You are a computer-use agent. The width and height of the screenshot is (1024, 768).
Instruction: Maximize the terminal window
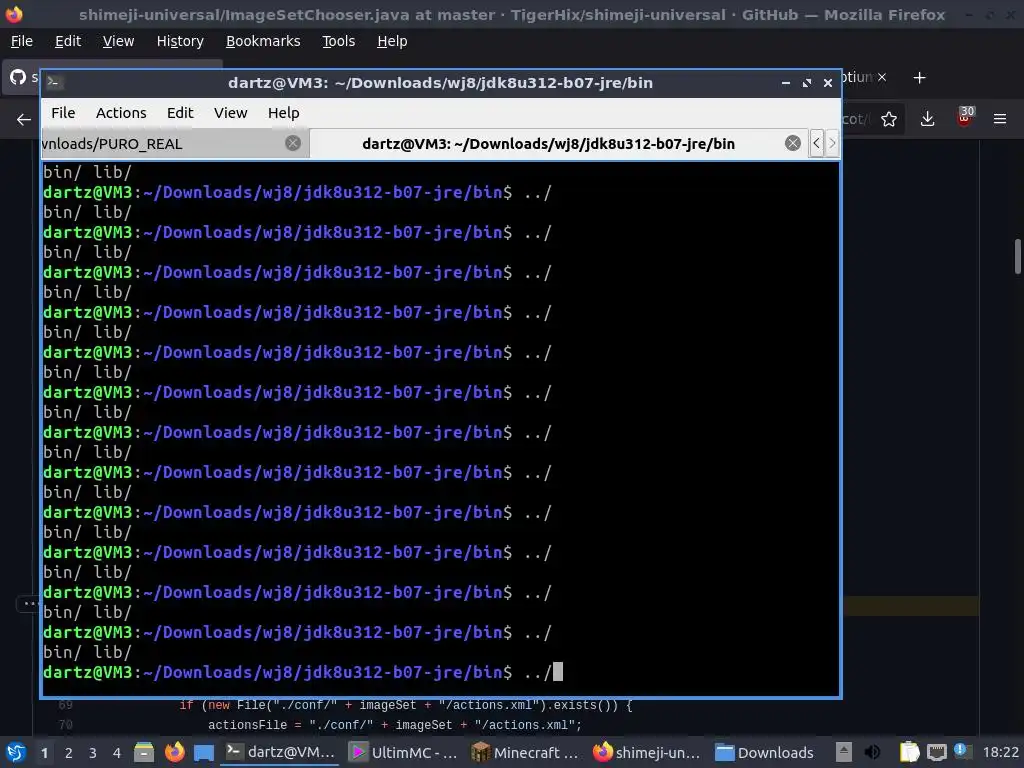807,83
